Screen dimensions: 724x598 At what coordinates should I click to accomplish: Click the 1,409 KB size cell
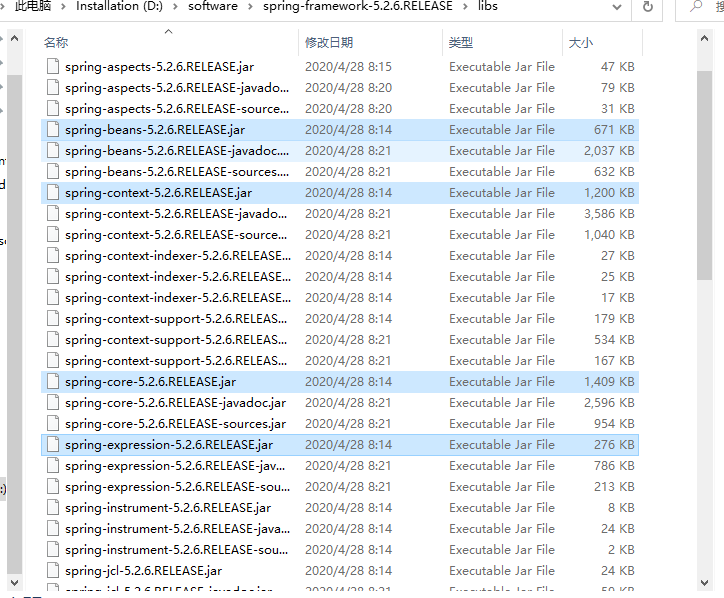[x=609, y=382]
